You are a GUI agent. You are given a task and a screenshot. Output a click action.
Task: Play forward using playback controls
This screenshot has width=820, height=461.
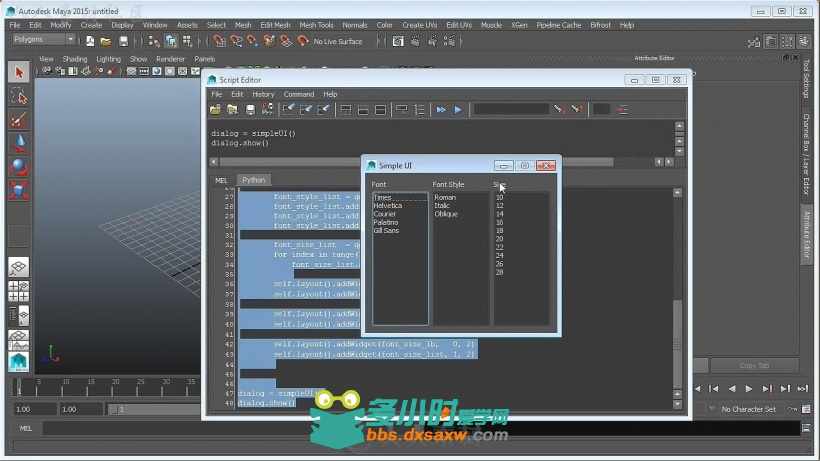(x=749, y=389)
